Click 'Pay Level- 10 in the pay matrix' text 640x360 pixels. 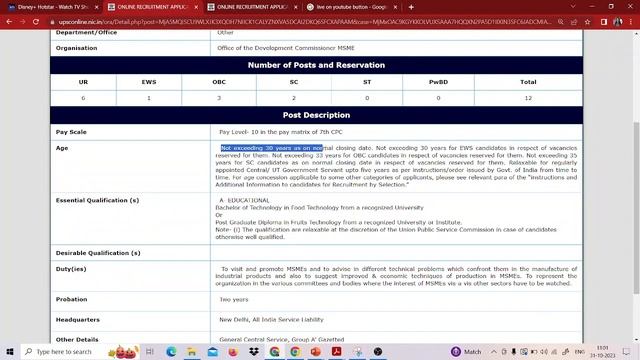pyautogui.click(x=281, y=132)
